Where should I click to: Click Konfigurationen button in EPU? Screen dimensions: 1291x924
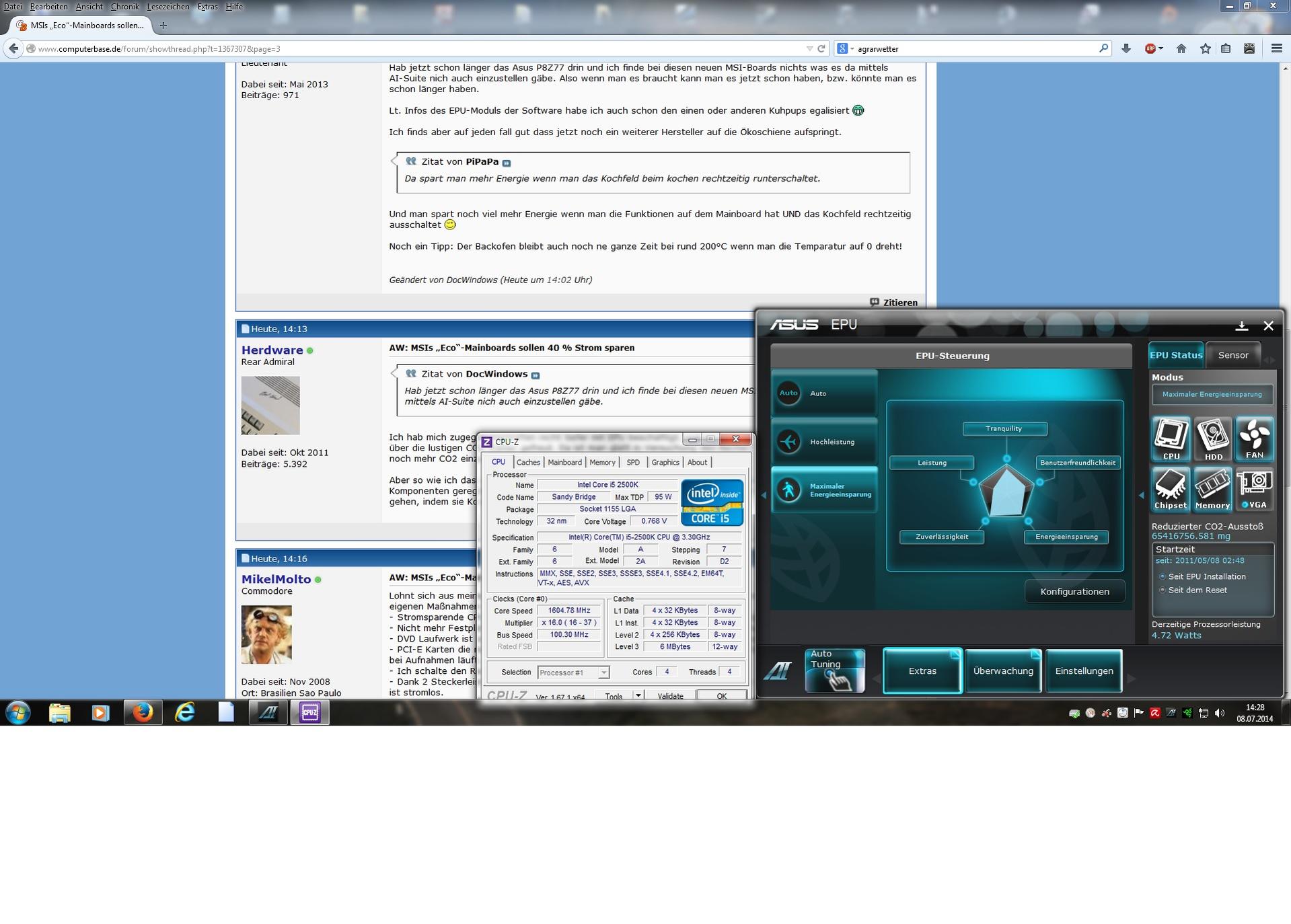coord(1074,592)
